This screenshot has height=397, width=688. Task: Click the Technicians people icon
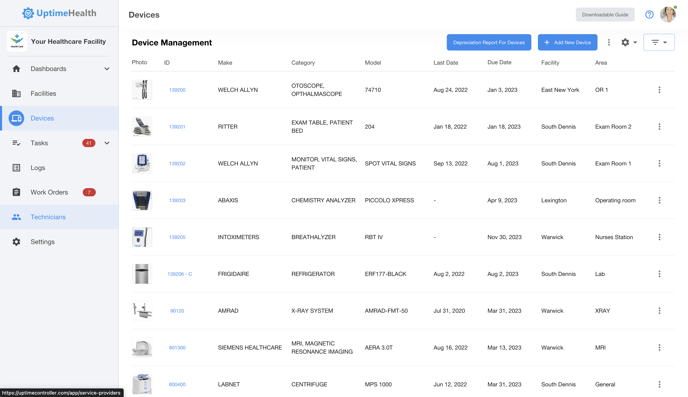(16, 217)
